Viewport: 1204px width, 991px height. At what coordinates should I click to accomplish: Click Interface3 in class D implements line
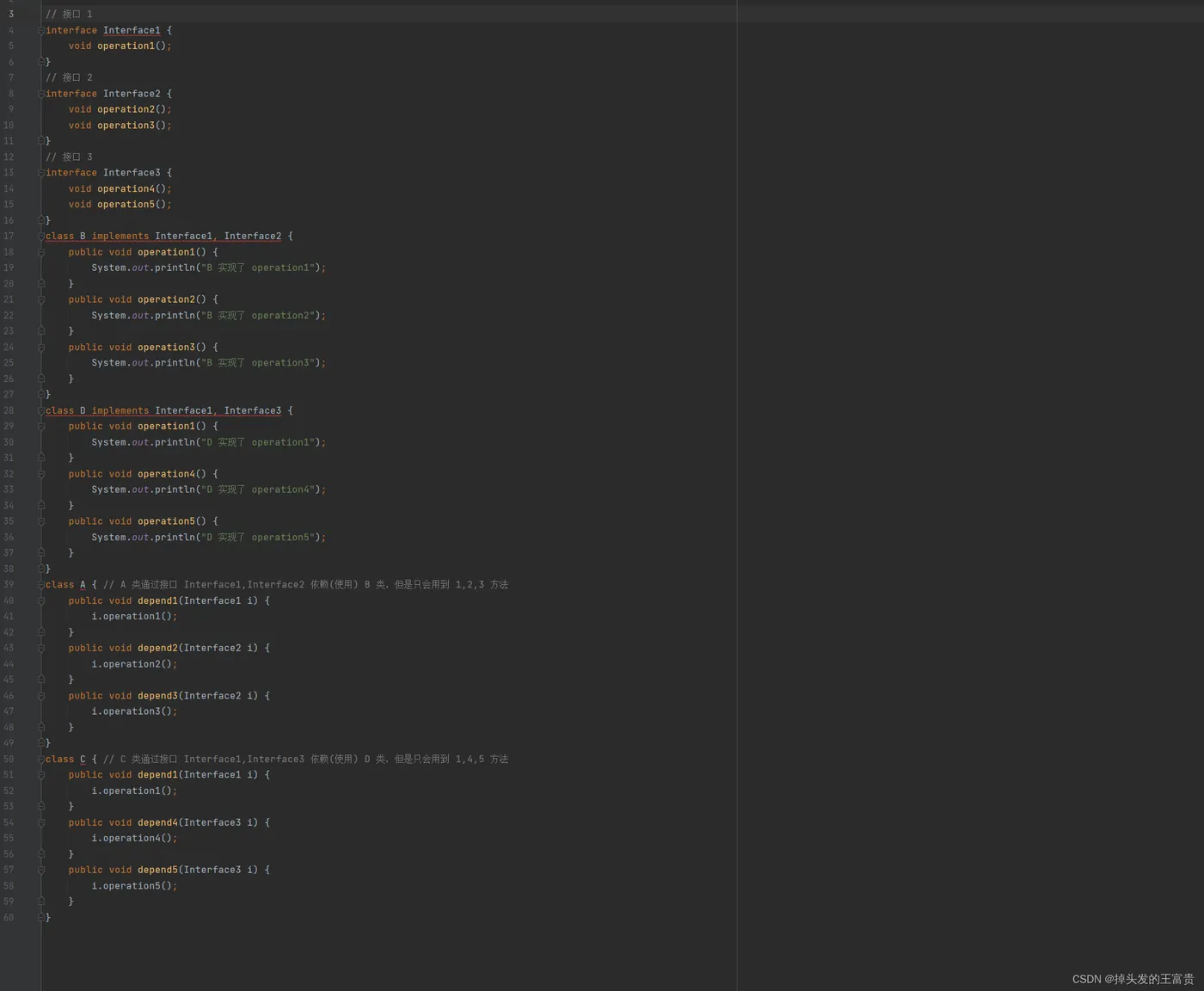click(x=253, y=411)
